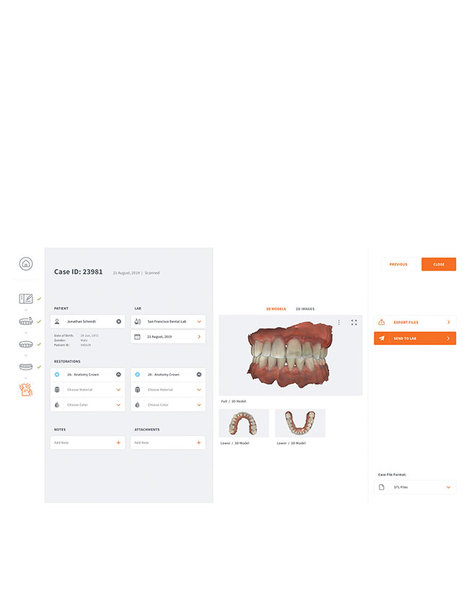Open the Case File Format dropdown
The height and width of the screenshot is (610, 469).
click(x=415, y=487)
